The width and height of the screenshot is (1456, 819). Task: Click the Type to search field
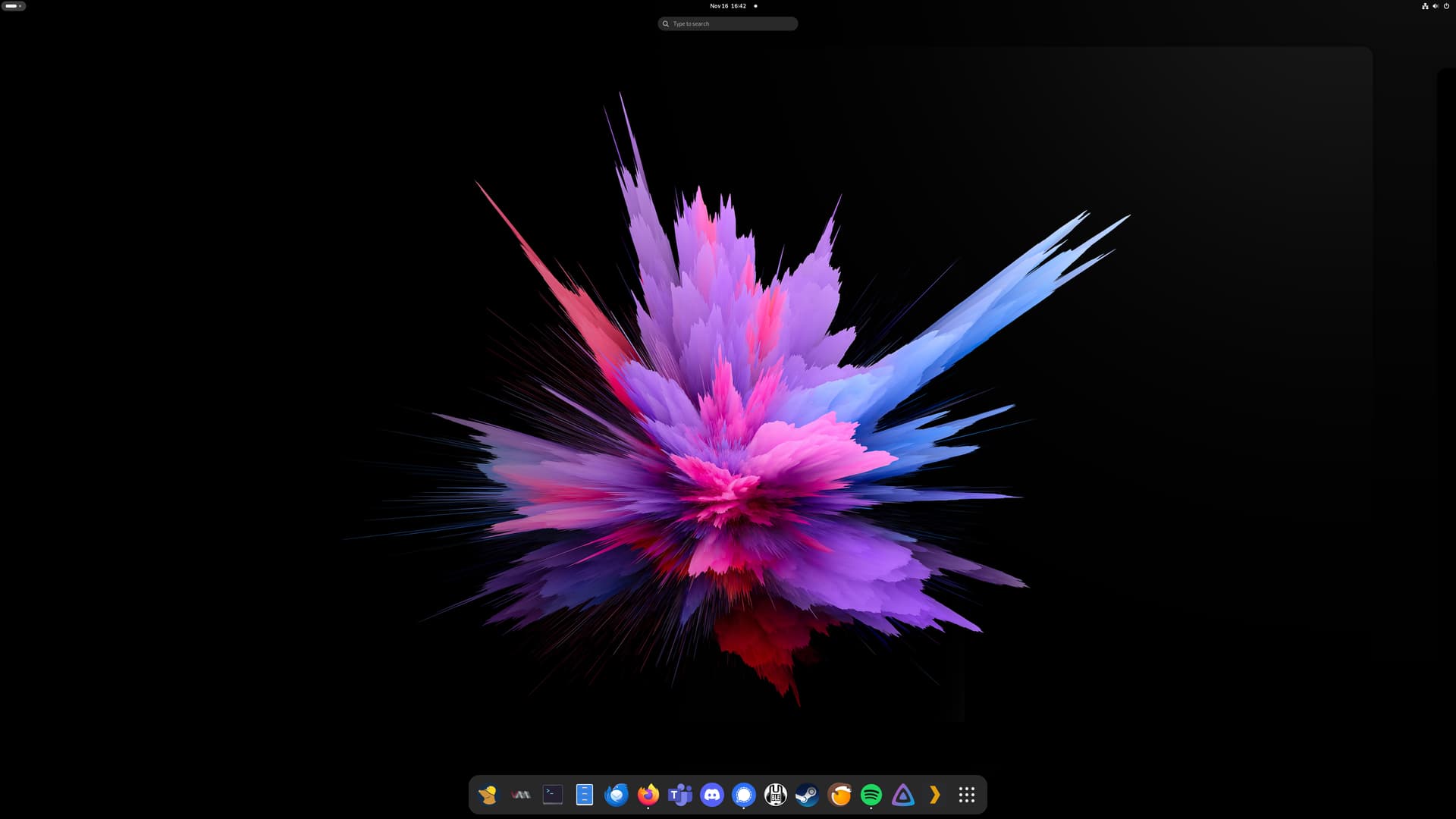728,24
